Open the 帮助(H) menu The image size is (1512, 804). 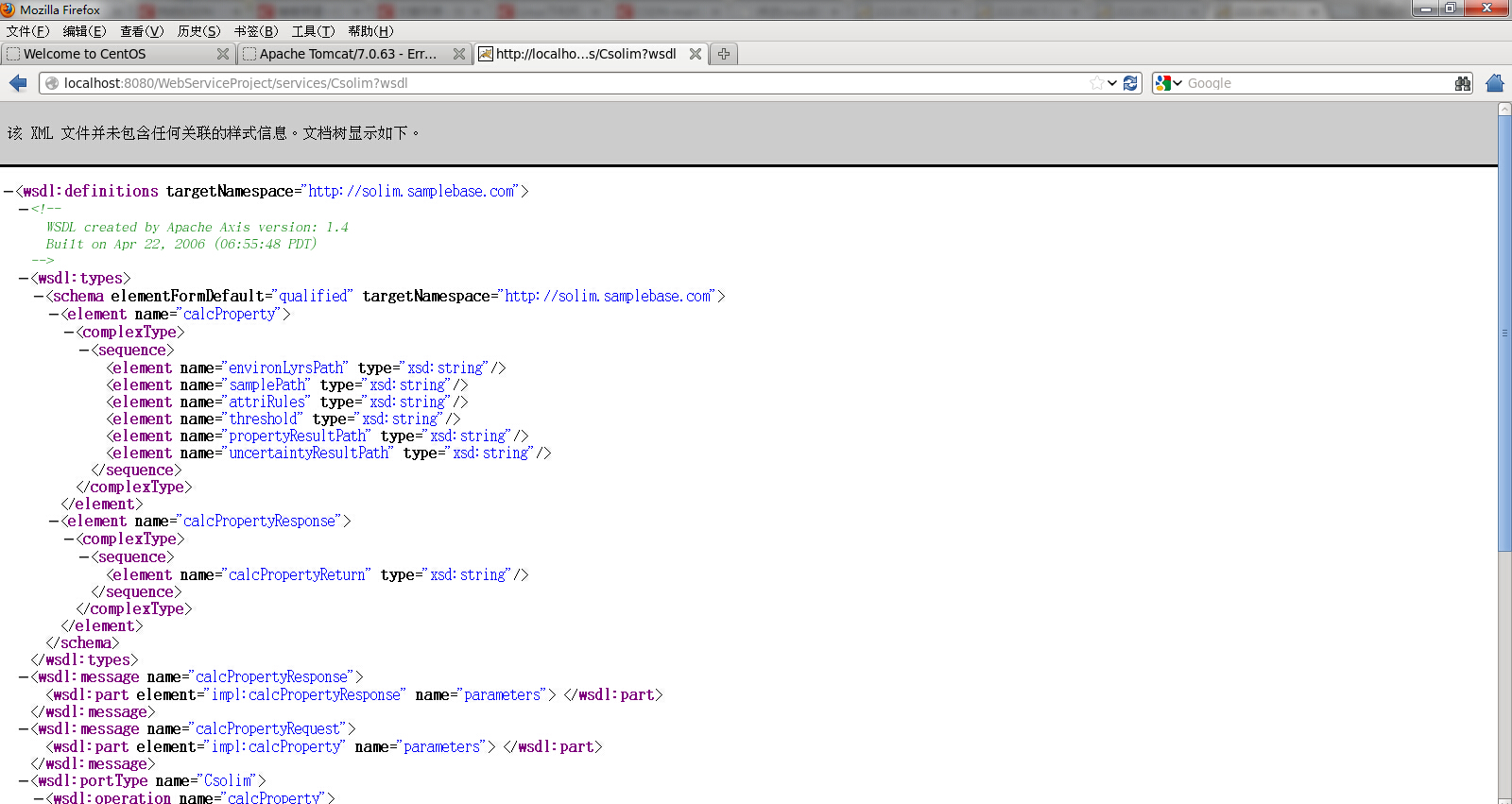370,31
